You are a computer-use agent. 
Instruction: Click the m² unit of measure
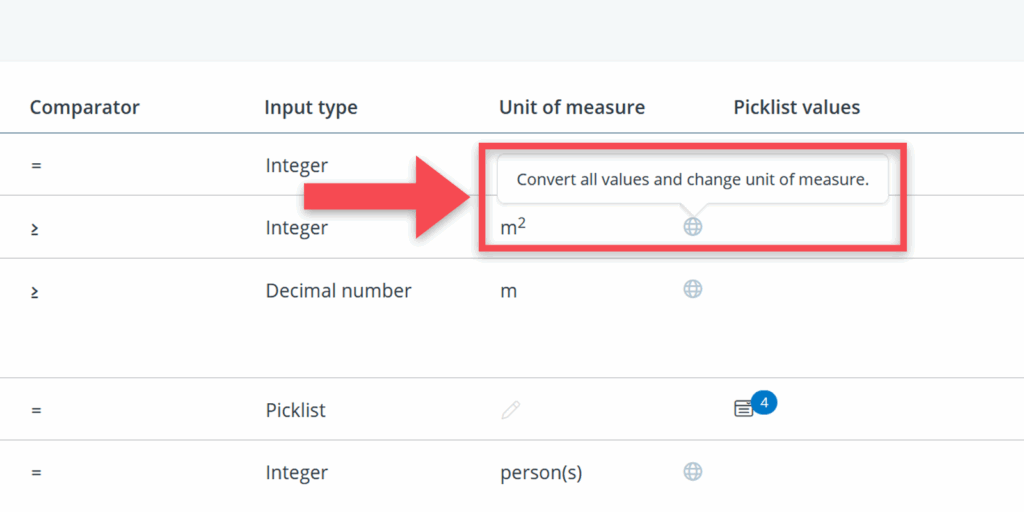coord(513,229)
